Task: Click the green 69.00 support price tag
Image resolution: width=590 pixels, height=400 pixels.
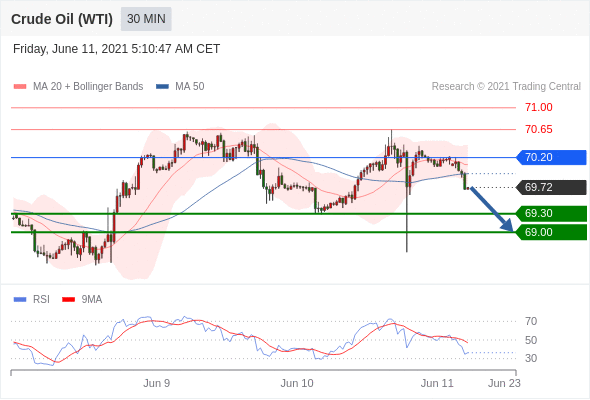Action: [x=551, y=232]
